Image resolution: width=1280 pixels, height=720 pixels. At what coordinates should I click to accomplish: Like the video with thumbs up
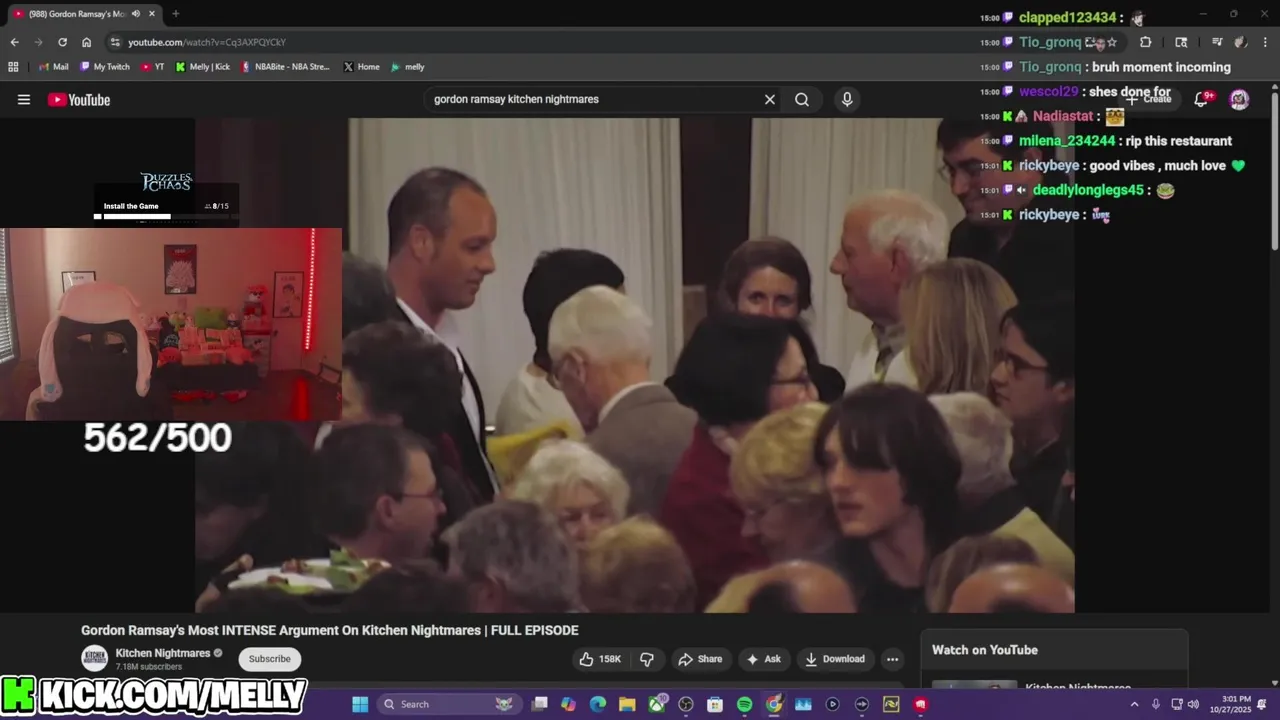click(600, 659)
